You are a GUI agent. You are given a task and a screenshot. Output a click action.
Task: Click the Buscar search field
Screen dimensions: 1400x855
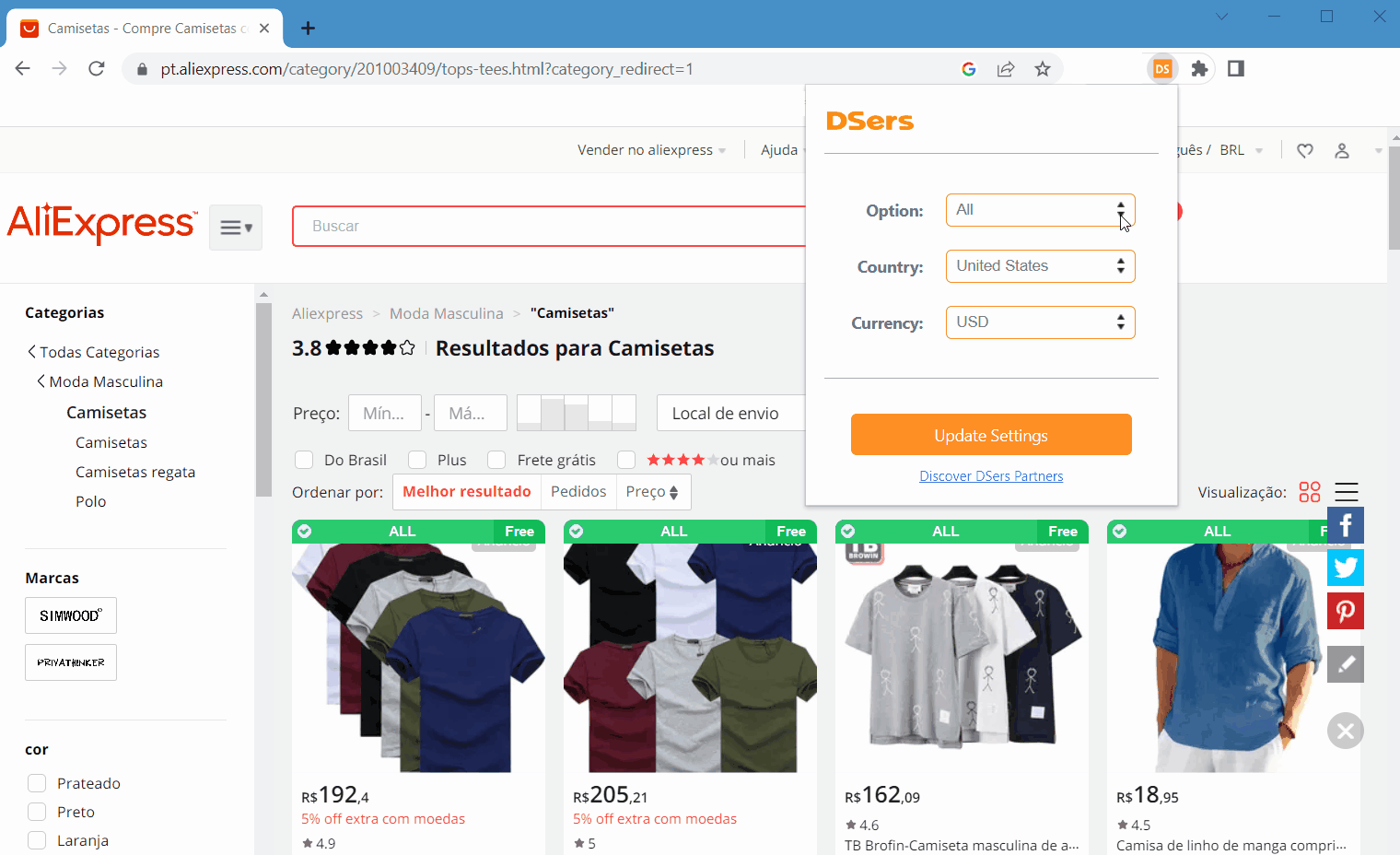pos(550,226)
